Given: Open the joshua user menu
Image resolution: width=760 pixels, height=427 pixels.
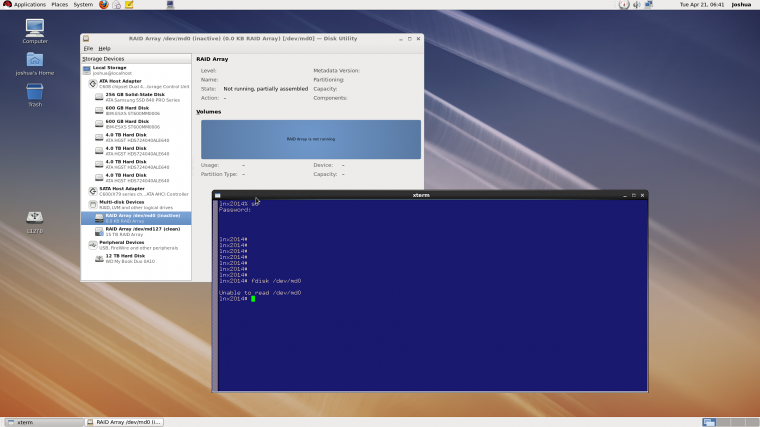Looking at the screenshot, I should point(741,4).
